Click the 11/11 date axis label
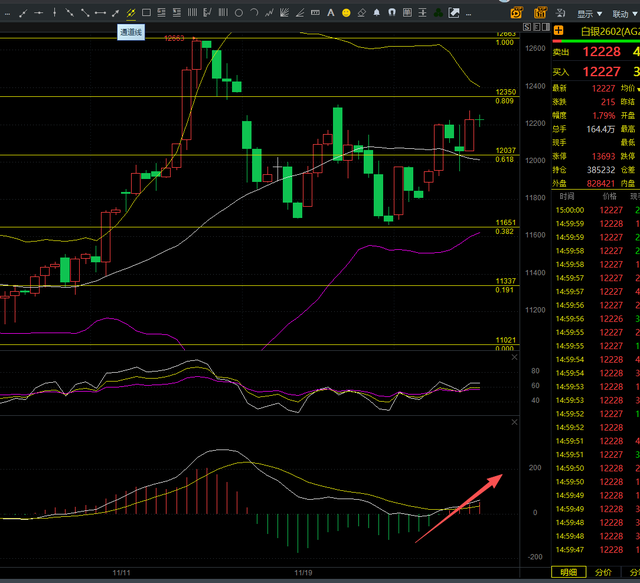This screenshot has height=583, width=640. (x=121, y=573)
